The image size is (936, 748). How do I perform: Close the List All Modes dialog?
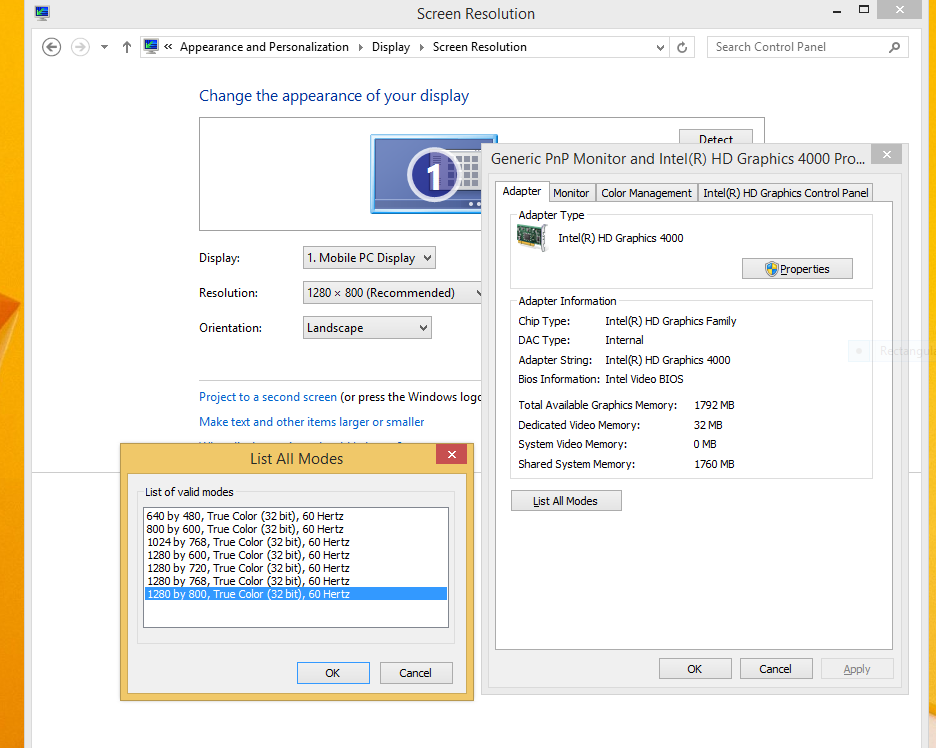451,454
